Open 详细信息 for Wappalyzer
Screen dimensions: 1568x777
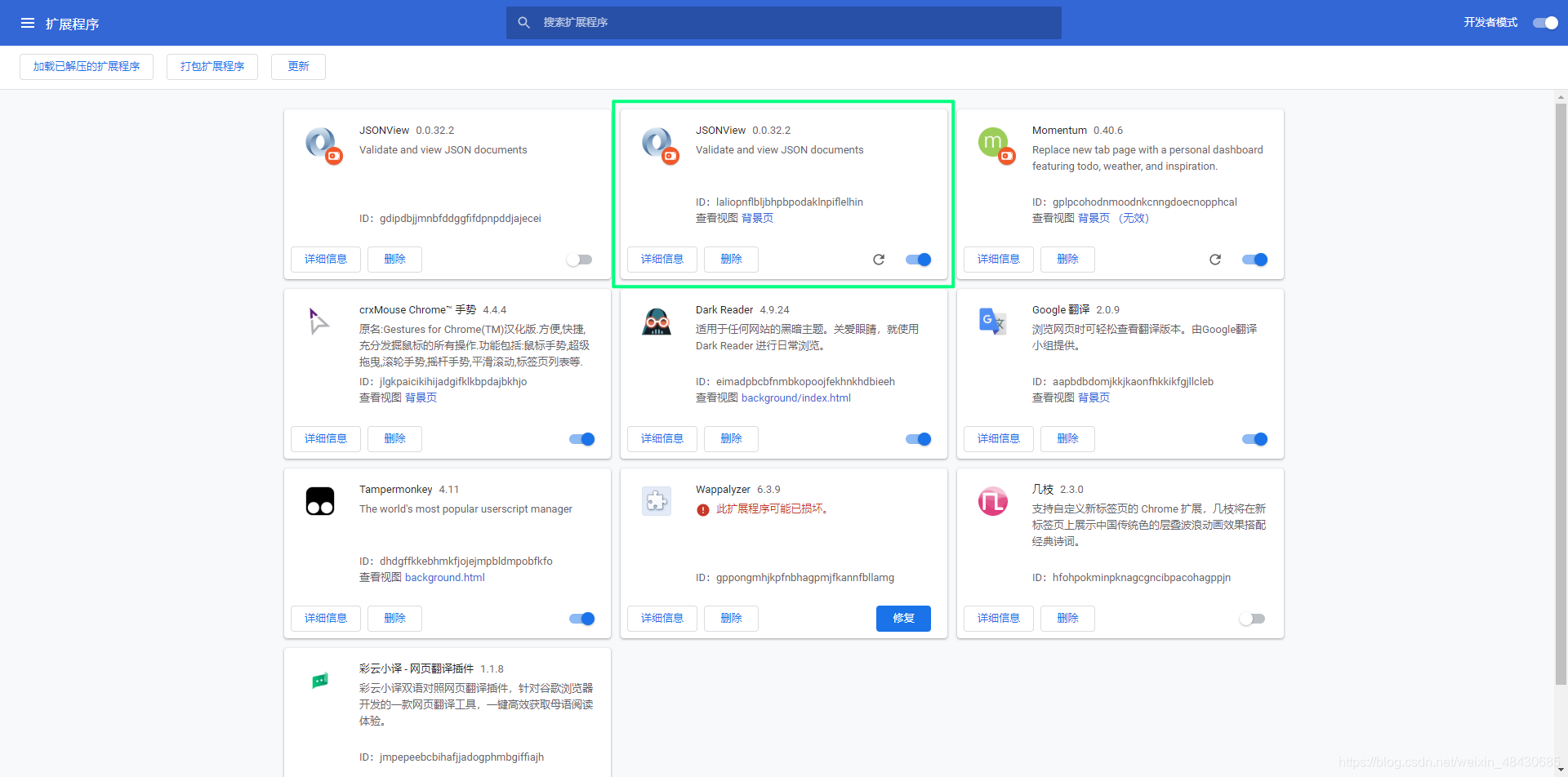tap(662, 619)
